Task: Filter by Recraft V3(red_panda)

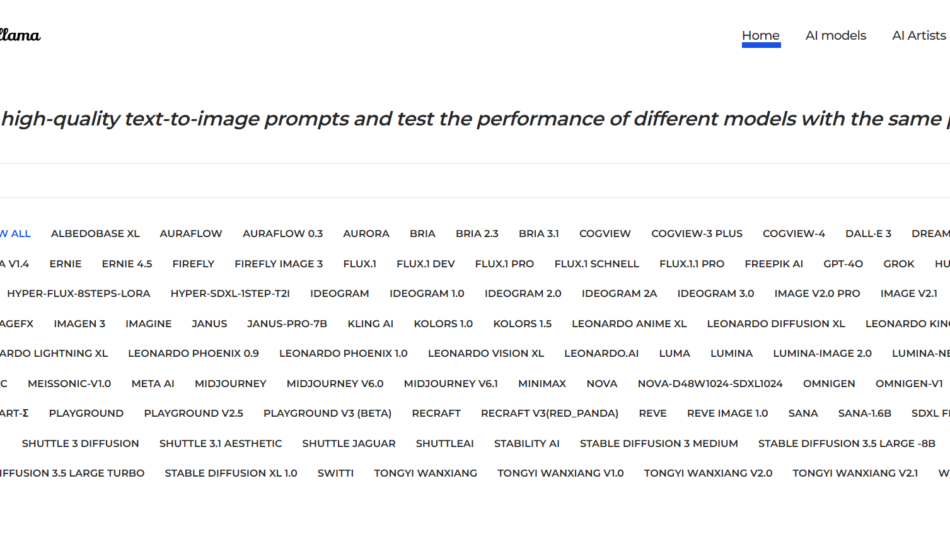Action: point(549,414)
